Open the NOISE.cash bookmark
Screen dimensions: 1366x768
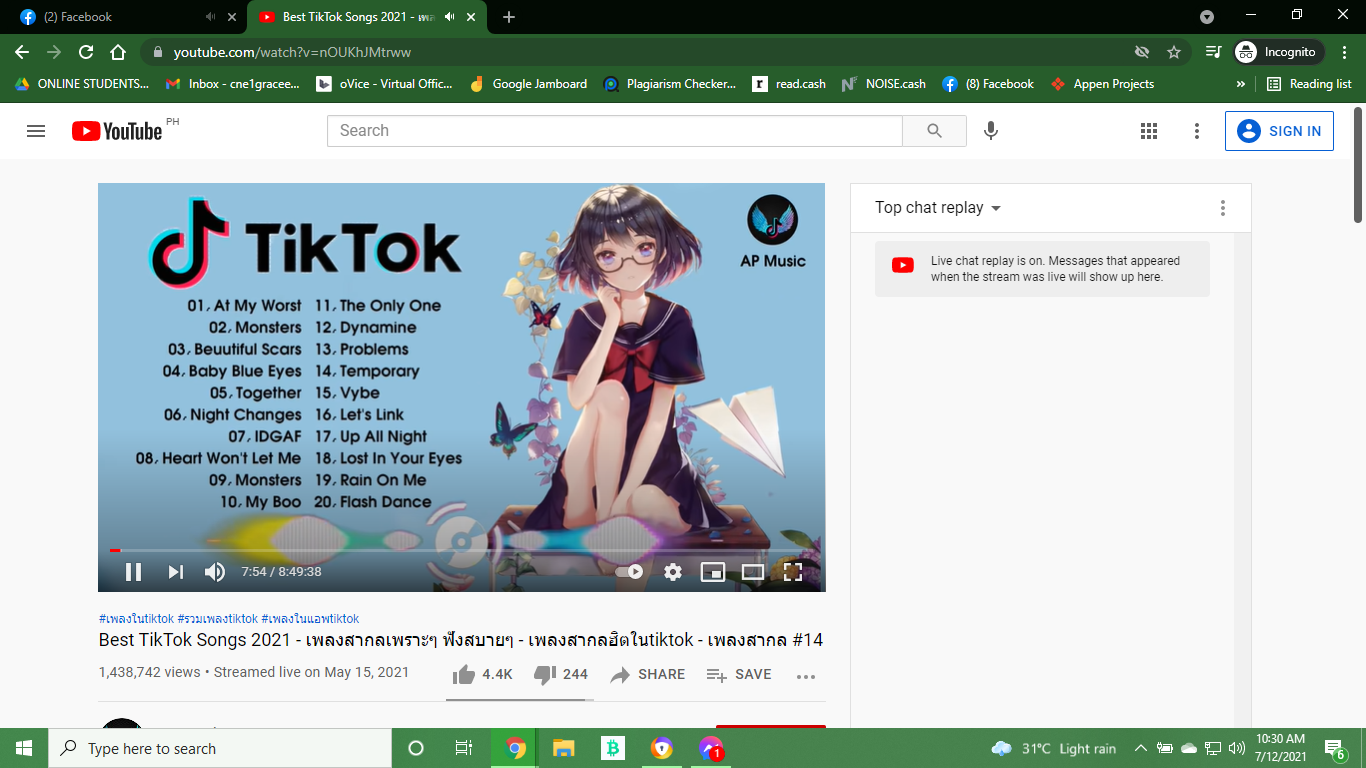(884, 84)
